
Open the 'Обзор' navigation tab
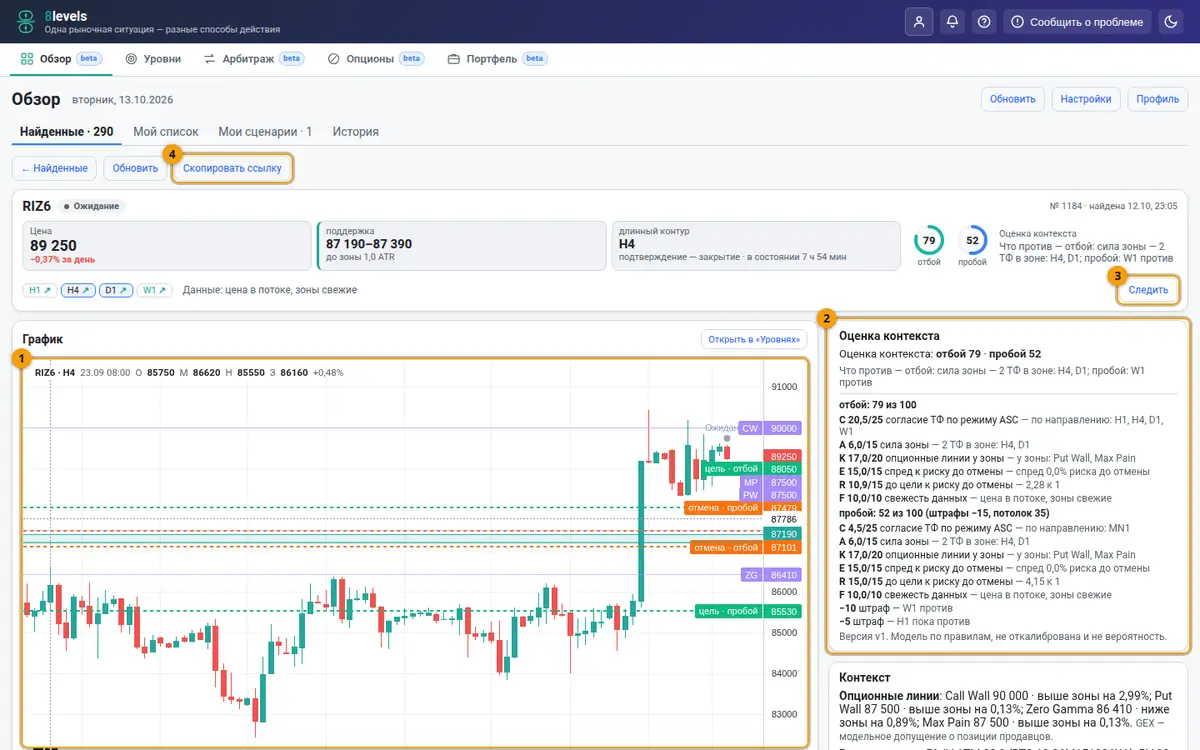62,59
